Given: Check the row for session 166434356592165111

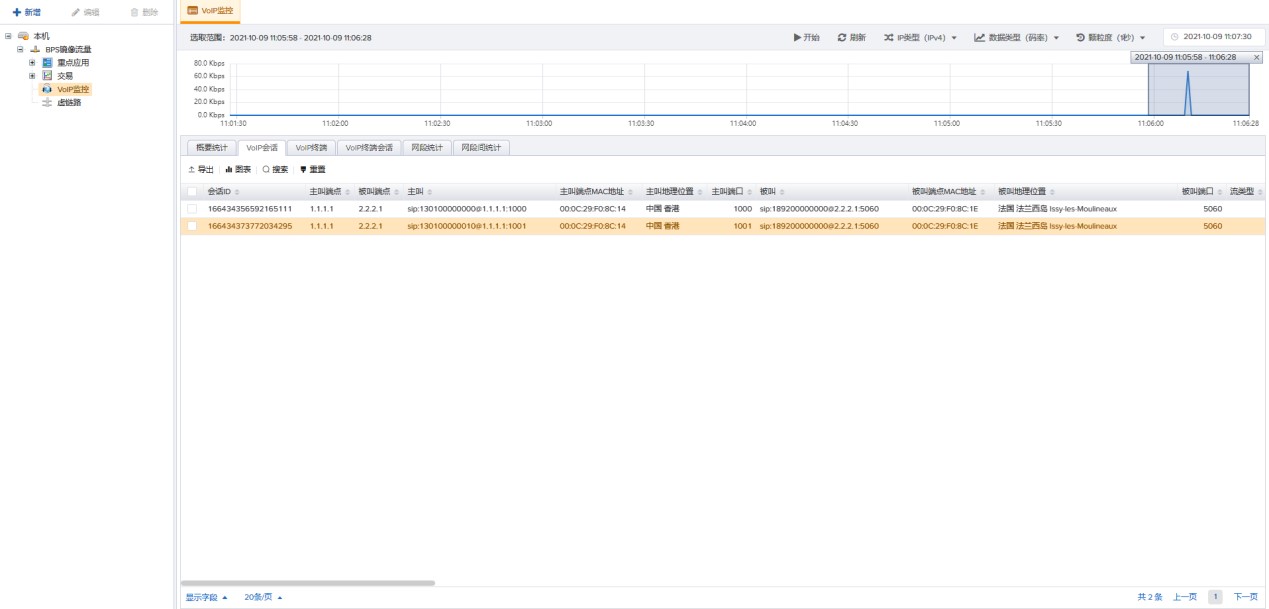Looking at the screenshot, I should [x=192, y=209].
